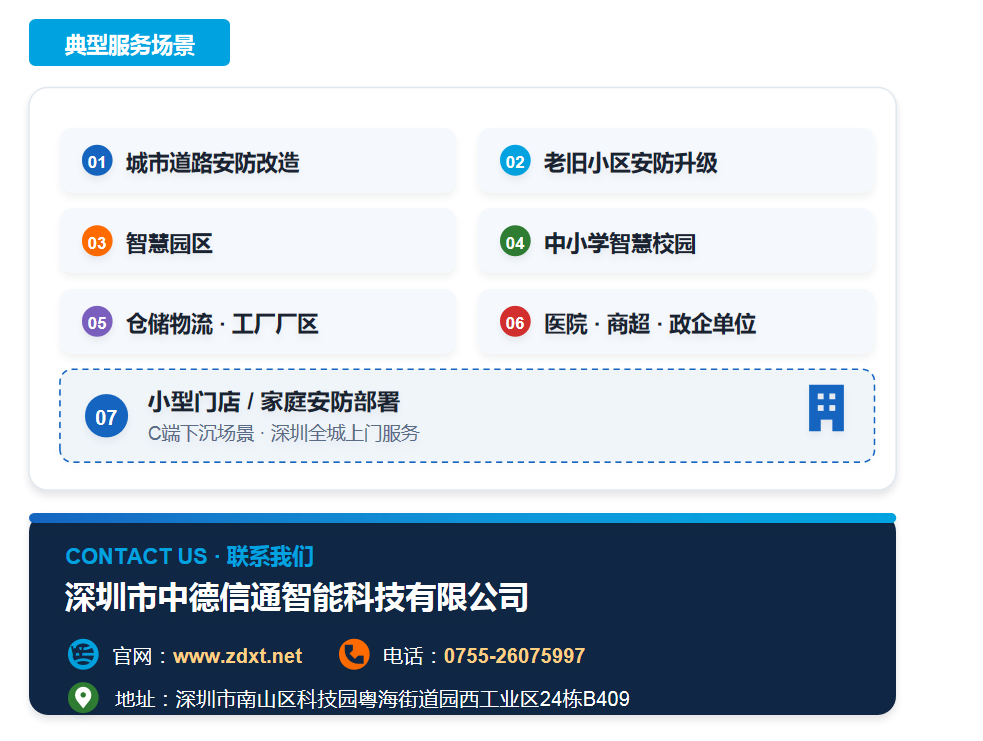Image resolution: width=983 pixels, height=741 pixels.
Task: Select 老旧小区安防升级 text
Action: click(x=631, y=162)
